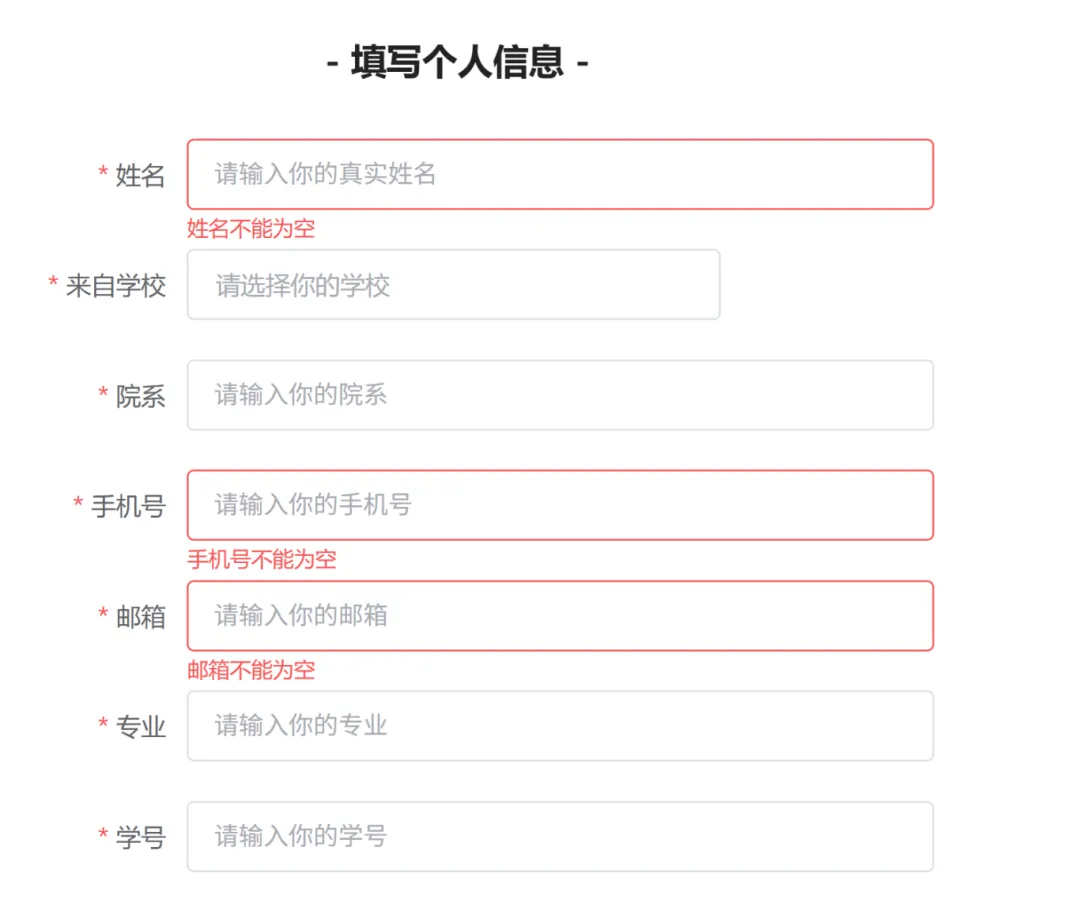Click the 来自学校 label text
The width and height of the screenshot is (1080, 911).
(x=115, y=286)
